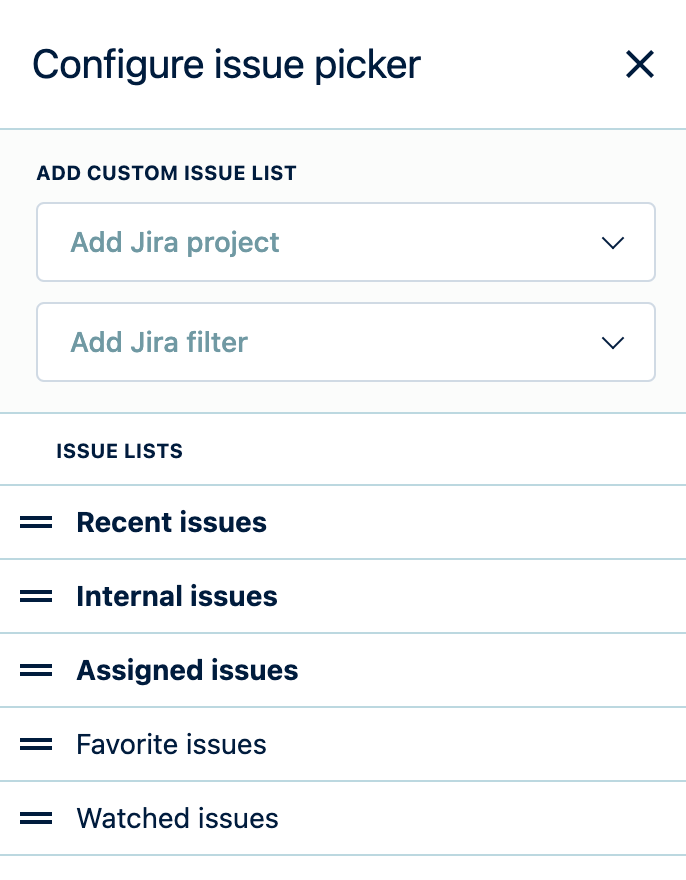Click empty space right of Watched issues
Image resolution: width=686 pixels, height=880 pixels.
click(480, 818)
